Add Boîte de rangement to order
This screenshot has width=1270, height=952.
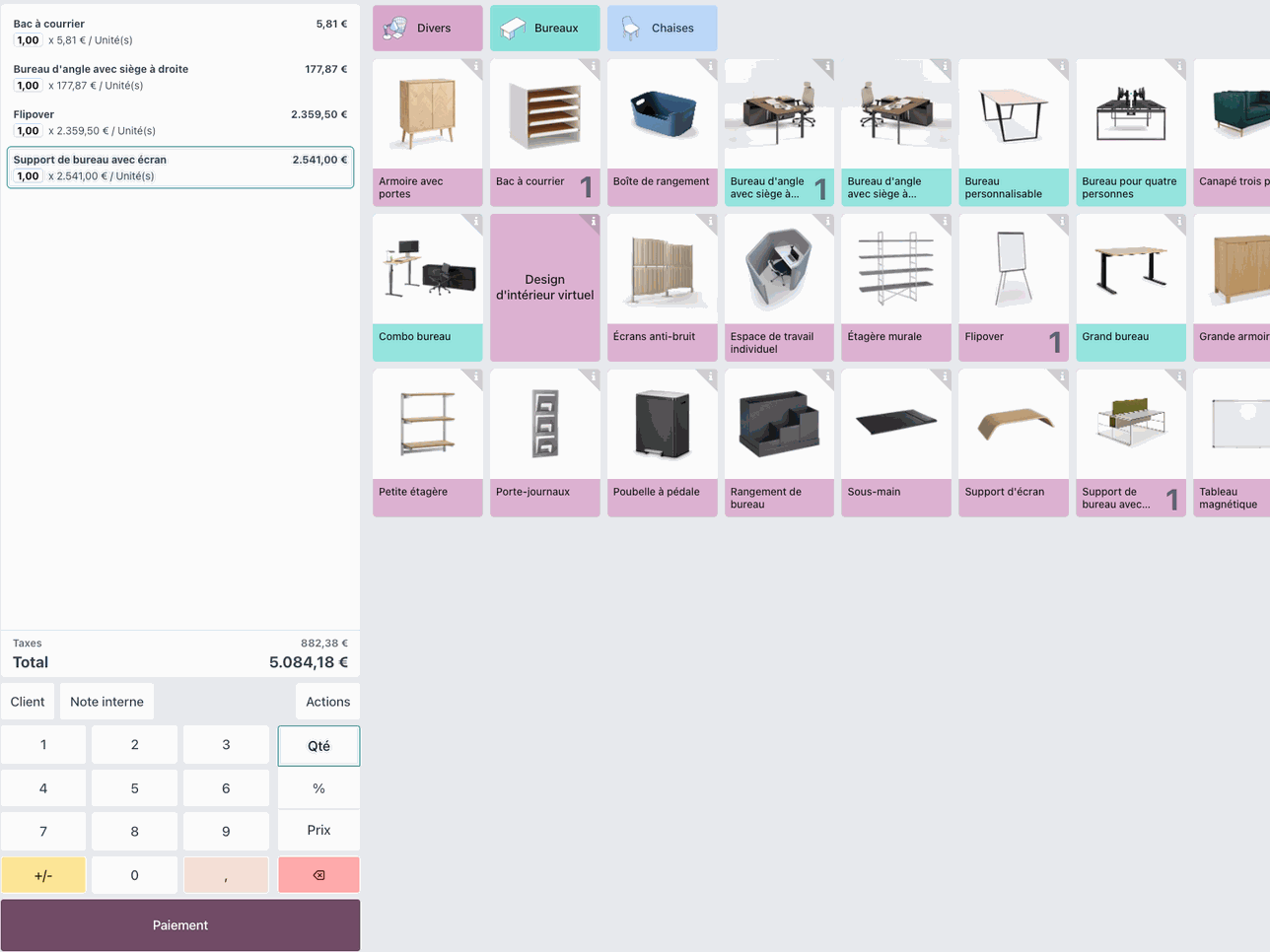point(662,132)
